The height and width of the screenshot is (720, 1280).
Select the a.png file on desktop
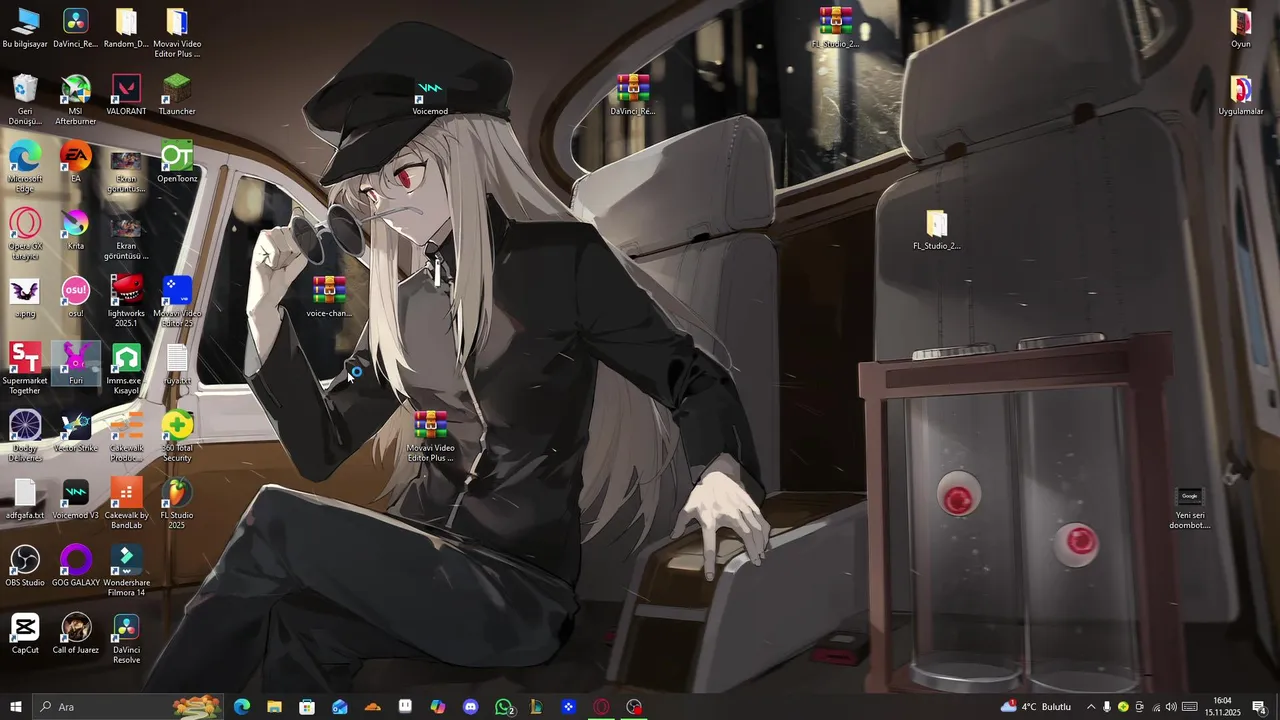coord(25,298)
